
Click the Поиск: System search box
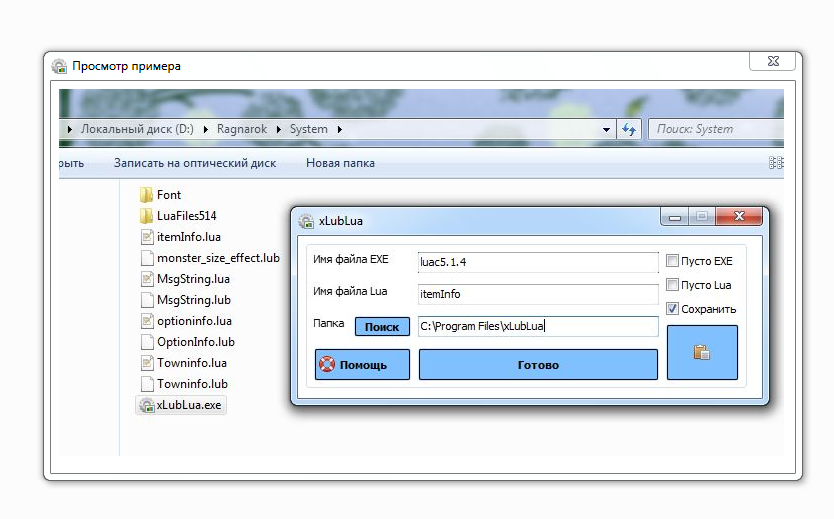pos(716,129)
